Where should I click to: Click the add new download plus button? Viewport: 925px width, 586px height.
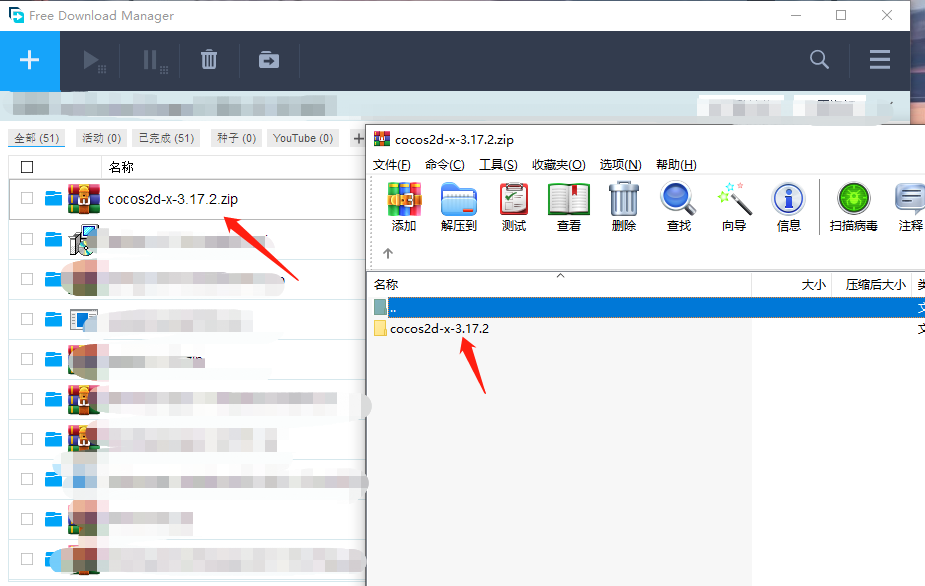(29, 60)
